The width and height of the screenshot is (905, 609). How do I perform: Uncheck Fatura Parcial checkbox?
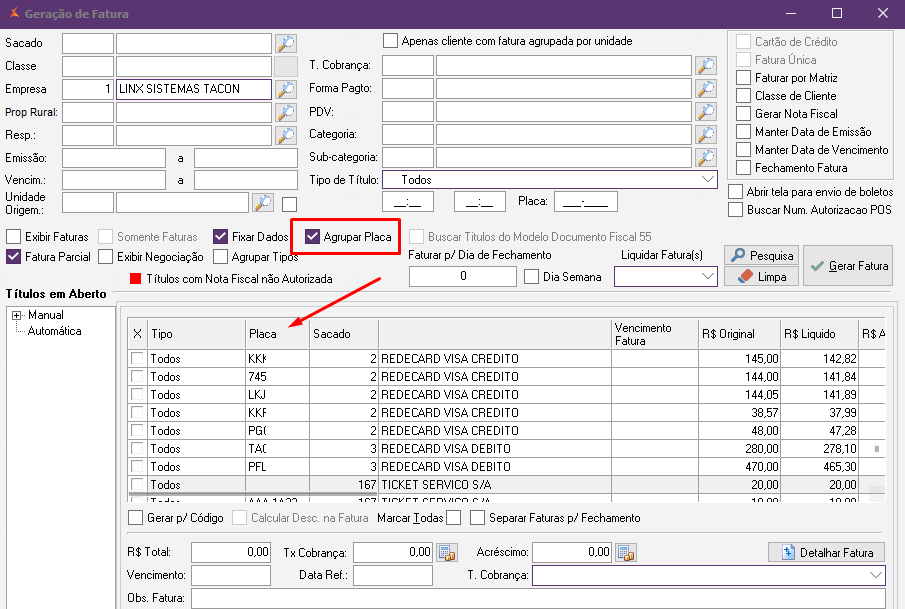click(13, 256)
